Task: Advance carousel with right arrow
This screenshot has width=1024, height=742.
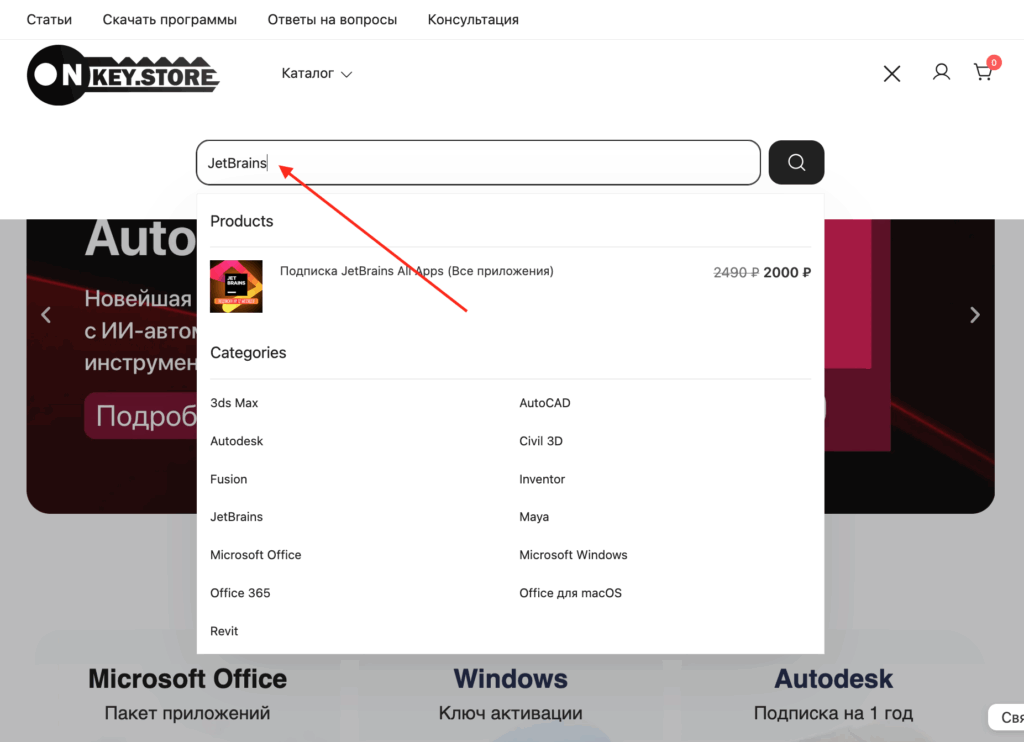Action: pos(975,315)
